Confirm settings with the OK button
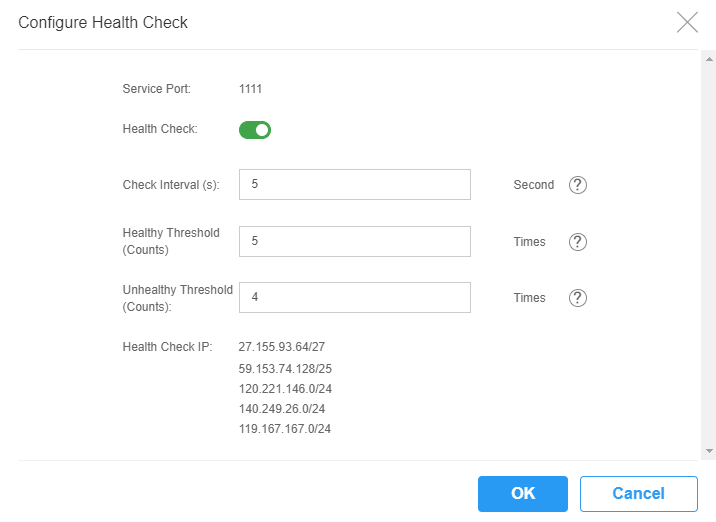Image resolution: width=716 pixels, height=522 pixels. pyautogui.click(x=523, y=494)
